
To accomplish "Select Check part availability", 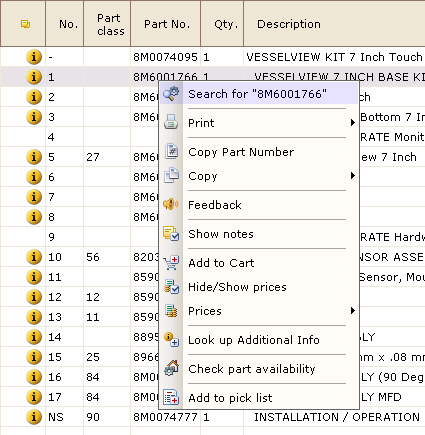I will click(252, 369).
